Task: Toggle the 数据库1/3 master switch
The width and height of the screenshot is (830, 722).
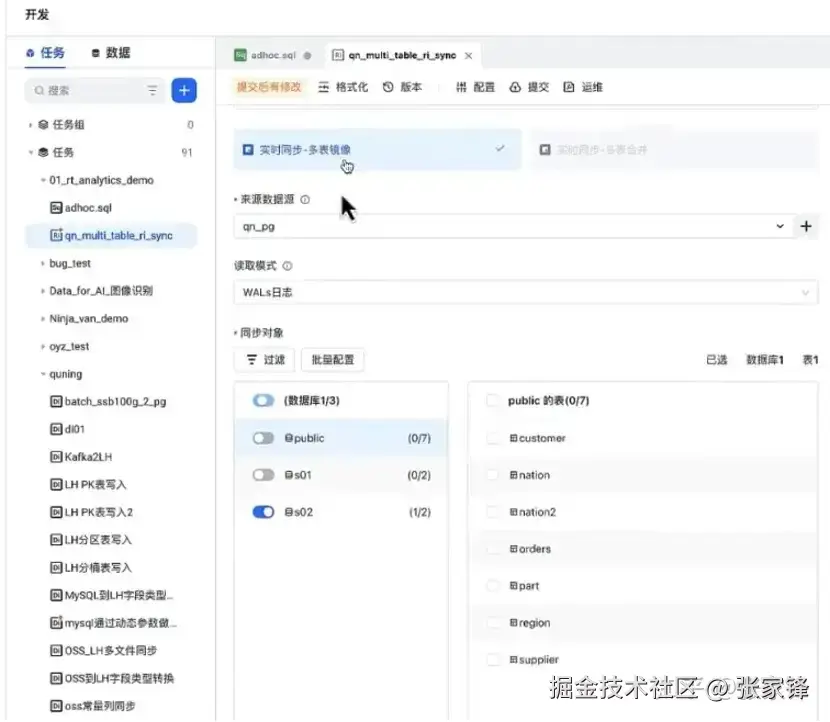Action: (x=263, y=401)
